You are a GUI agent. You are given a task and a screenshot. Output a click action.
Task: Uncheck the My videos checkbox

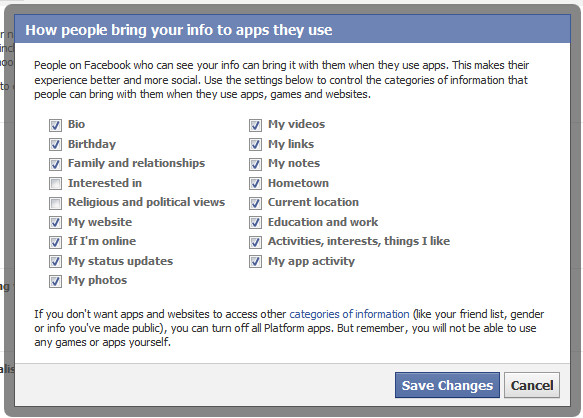255,125
